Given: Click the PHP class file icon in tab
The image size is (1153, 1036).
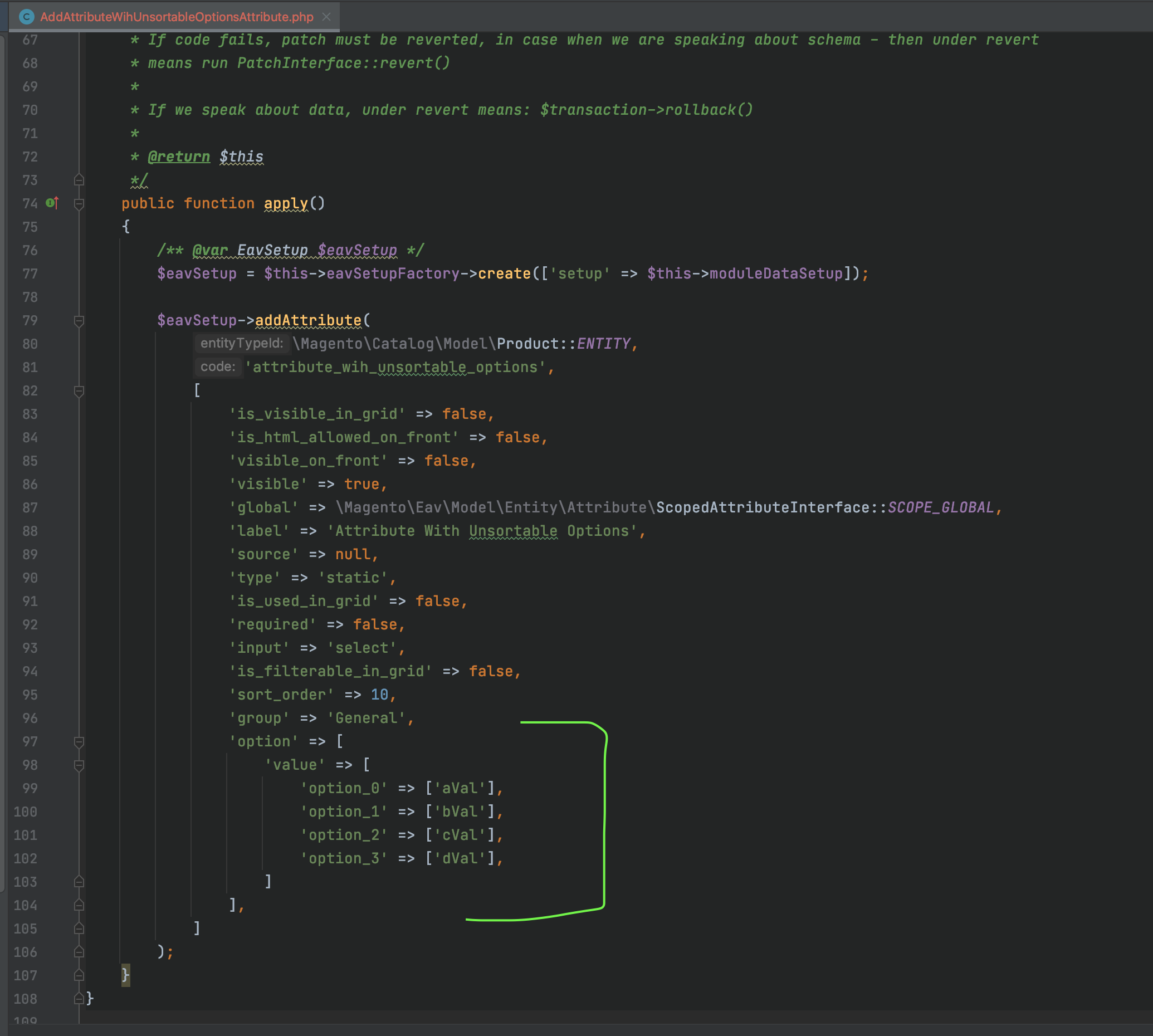Looking at the screenshot, I should click(x=26, y=17).
